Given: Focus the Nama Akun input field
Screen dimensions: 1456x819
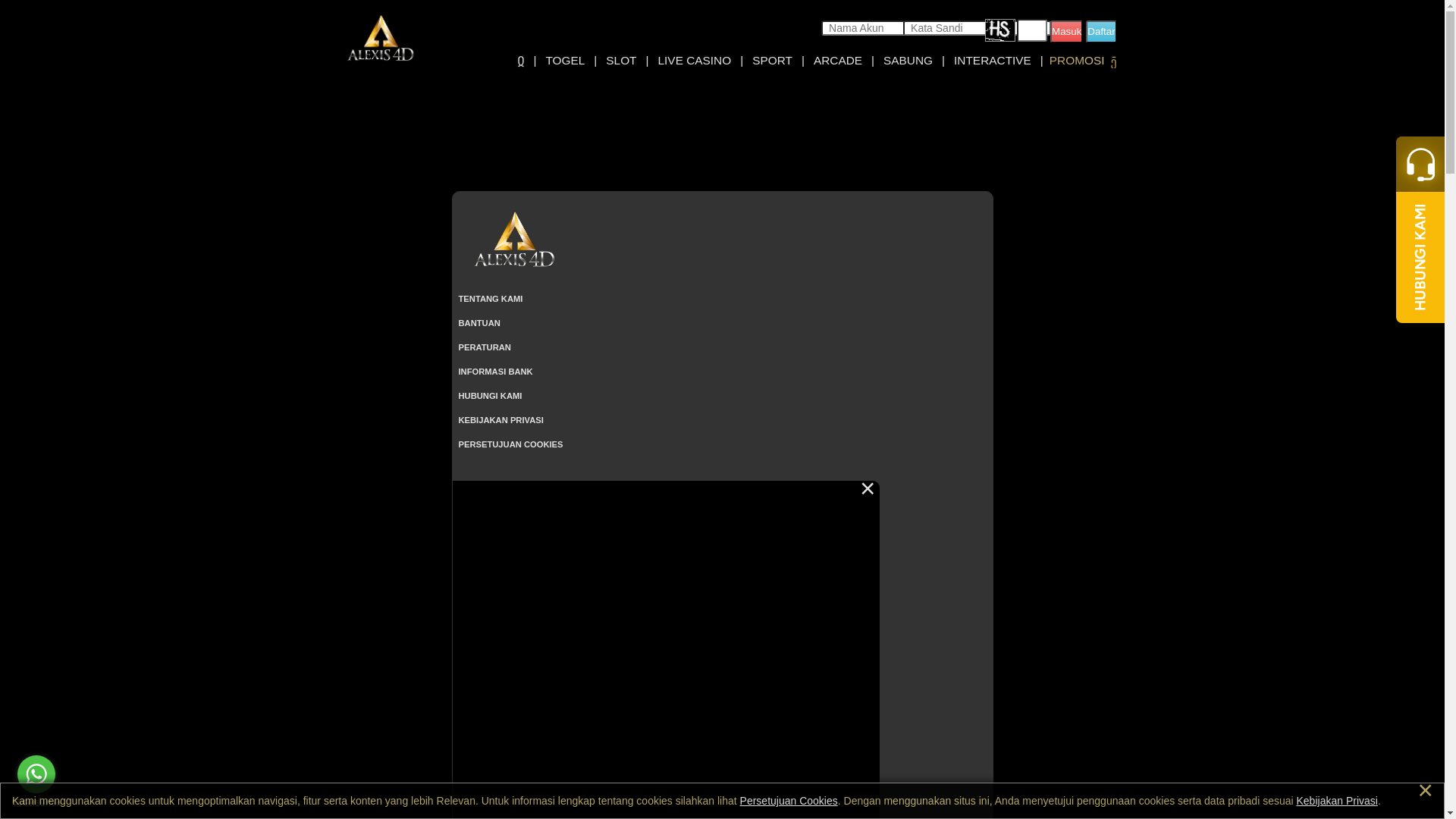Looking at the screenshot, I should tap(863, 28).
